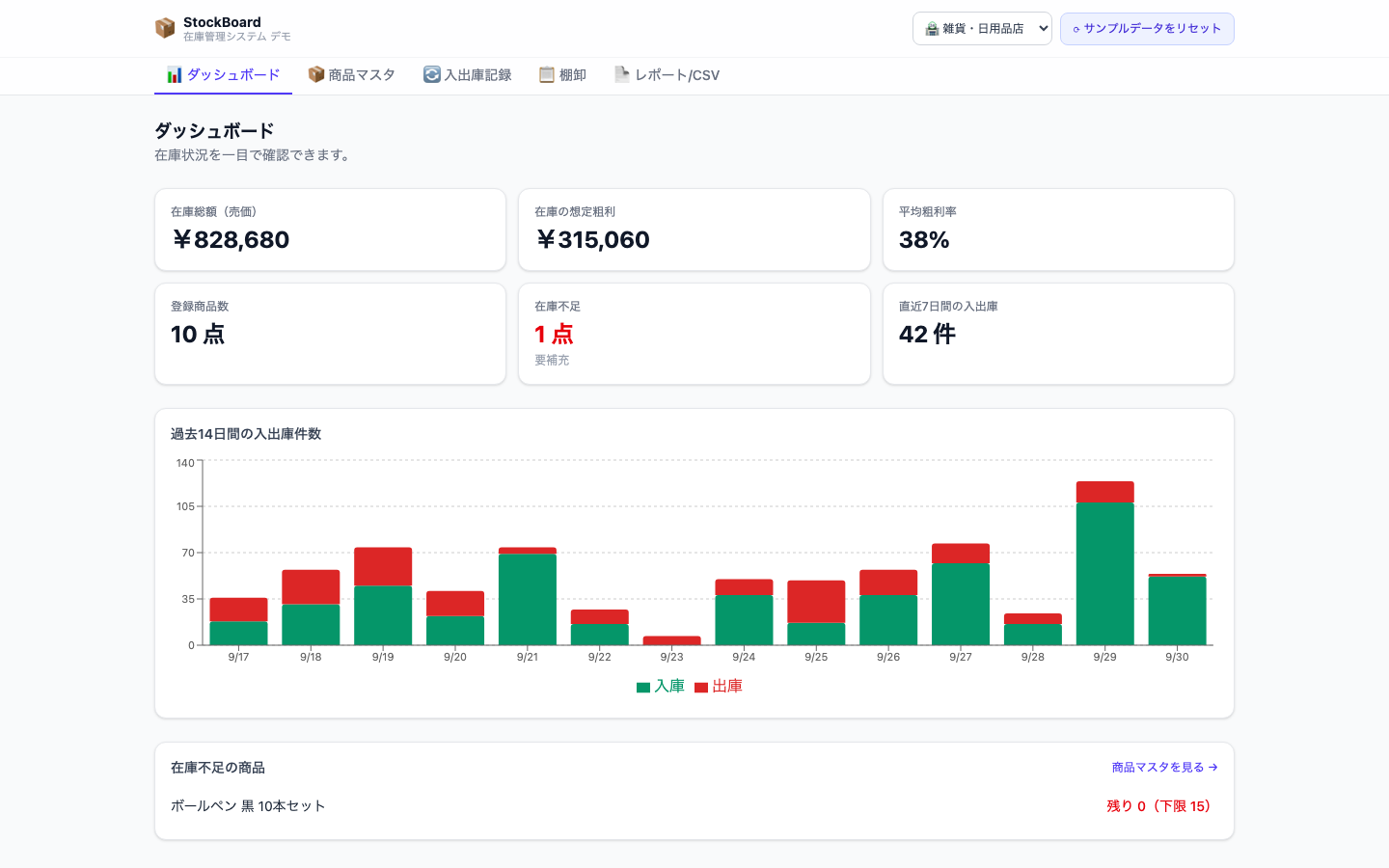Click the refresh arrows icon beside 入出庫記録

[432, 75]
